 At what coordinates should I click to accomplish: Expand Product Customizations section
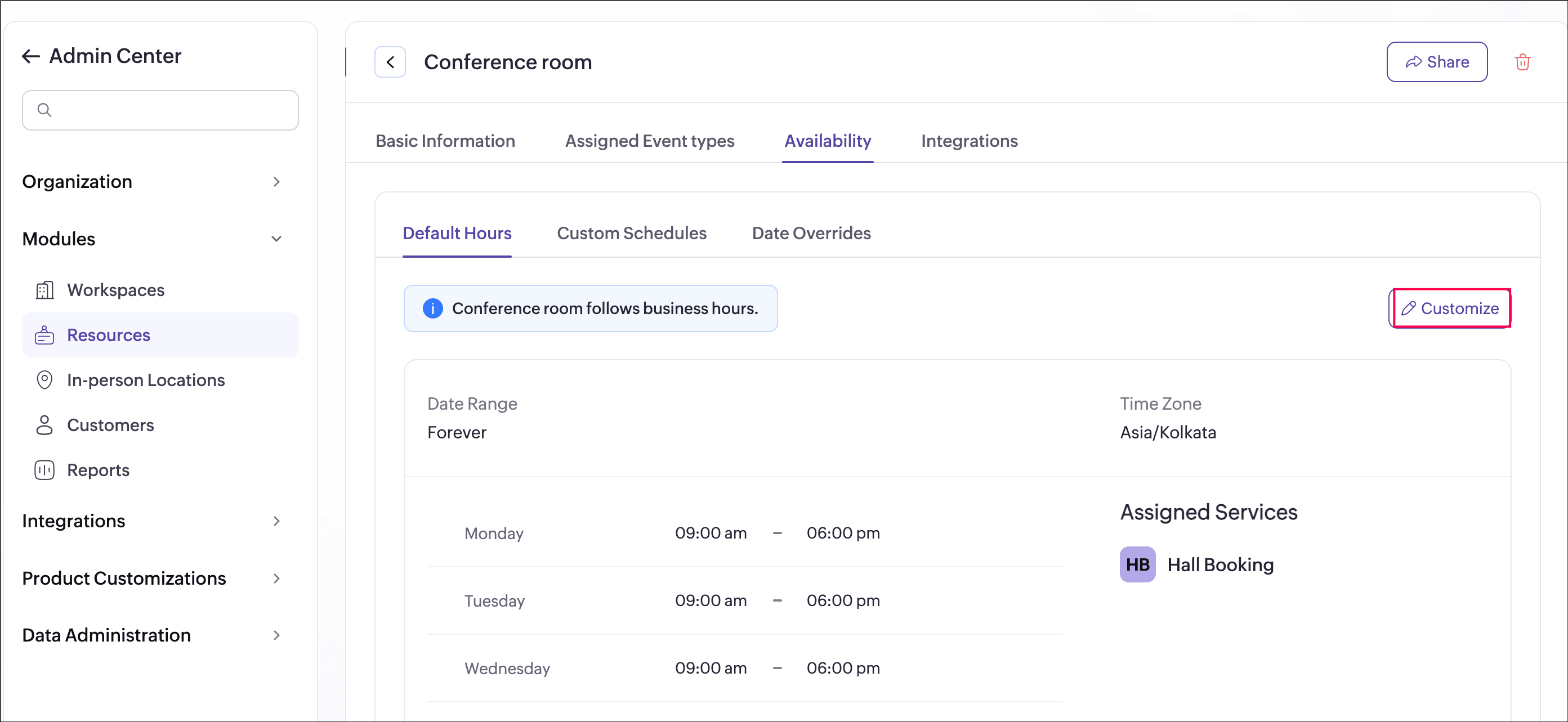pyautogui.click(x=276, y=579)
